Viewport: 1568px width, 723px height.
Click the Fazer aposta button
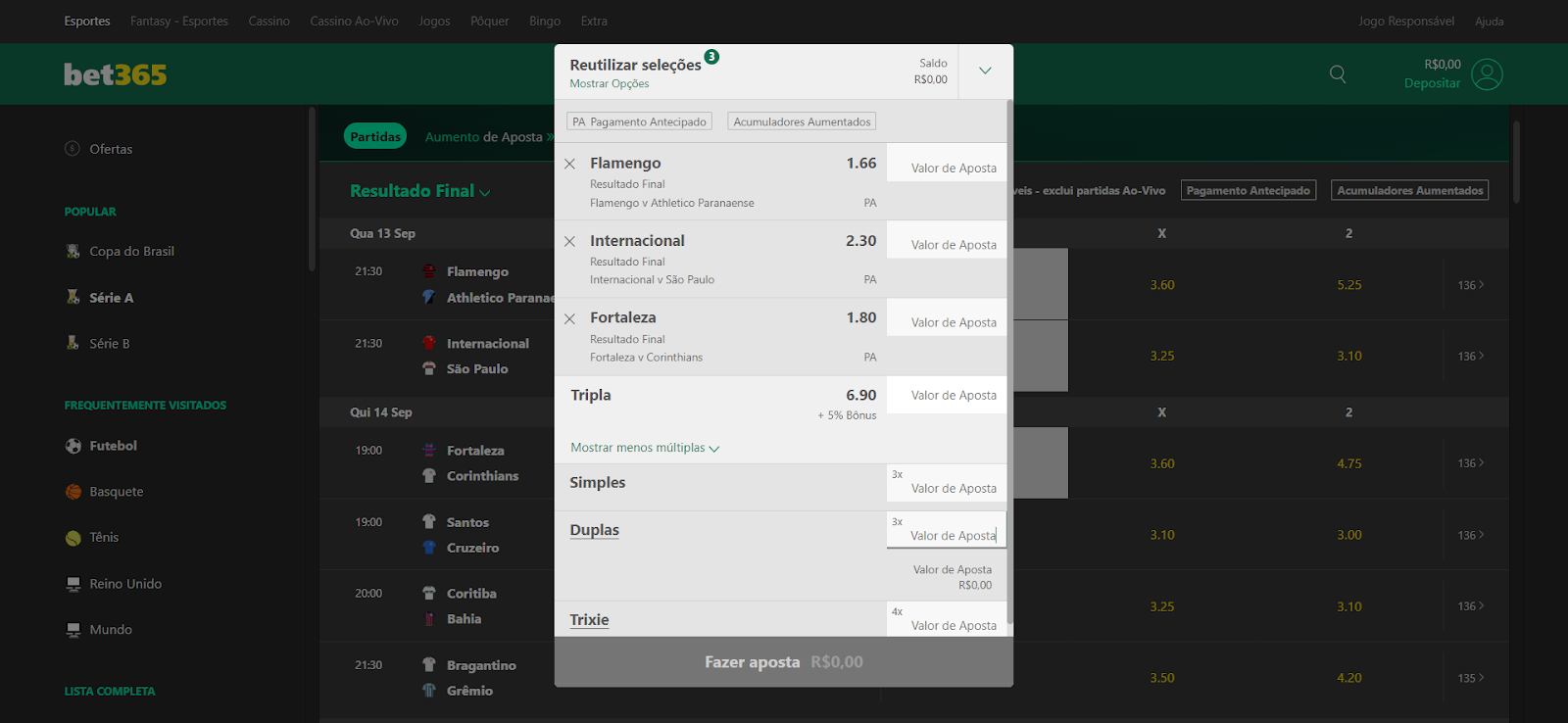point(784,662)
